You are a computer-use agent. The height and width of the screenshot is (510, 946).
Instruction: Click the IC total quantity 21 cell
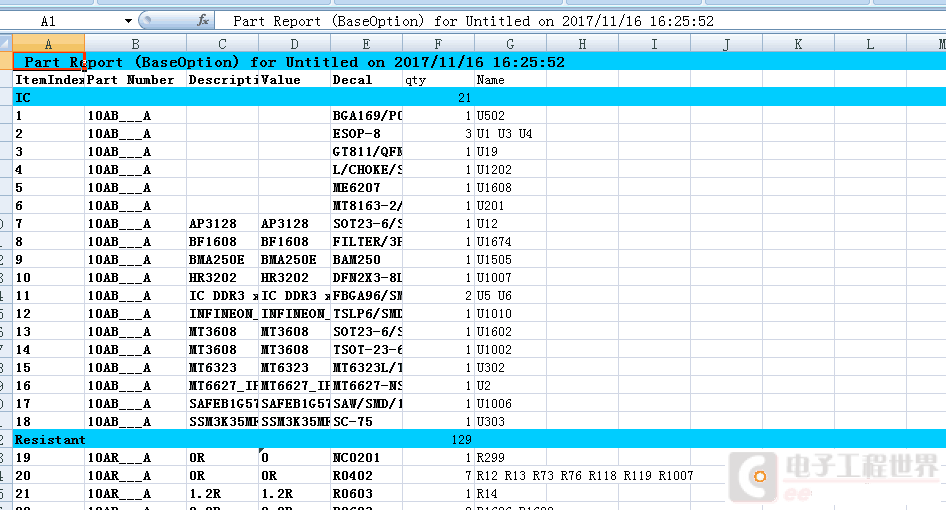pos(439,97)
